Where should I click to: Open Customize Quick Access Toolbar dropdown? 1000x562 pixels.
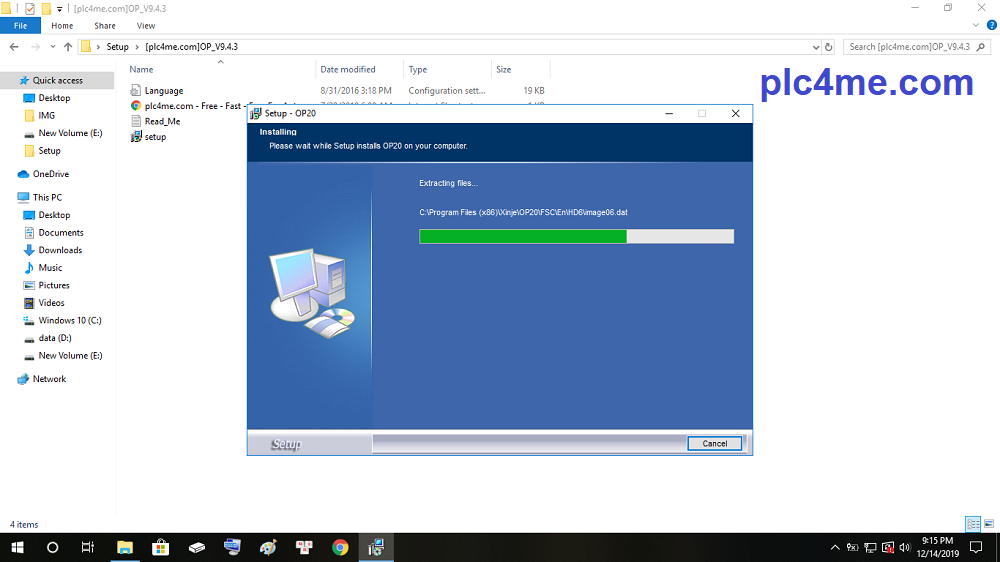[x=59, y=9]
